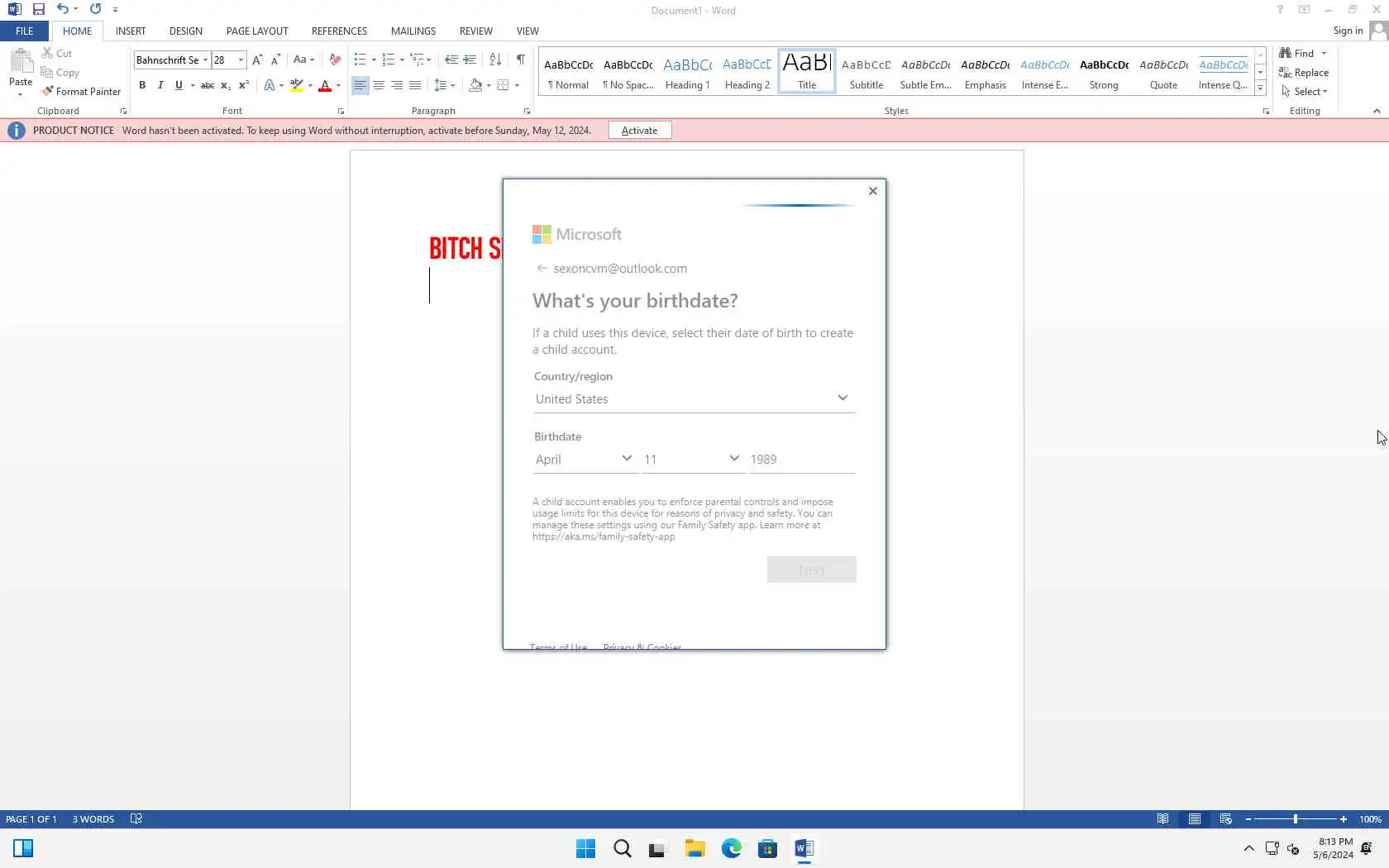Open Microsoft Edge from the taskbar
1389x868 pixels.
[x=731, y=848]
